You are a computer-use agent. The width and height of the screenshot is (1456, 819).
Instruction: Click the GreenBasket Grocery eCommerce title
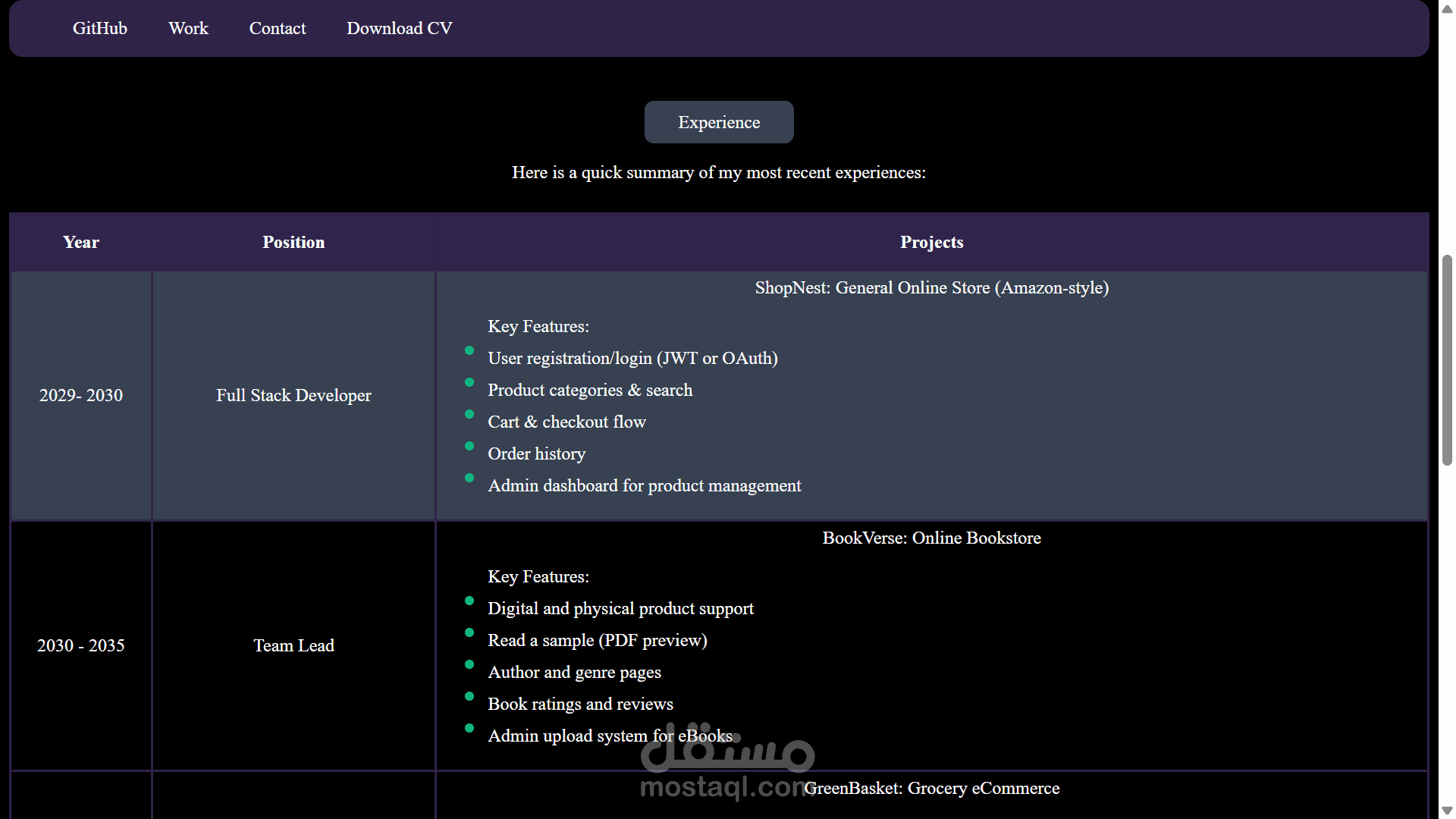tap(931, 788)
